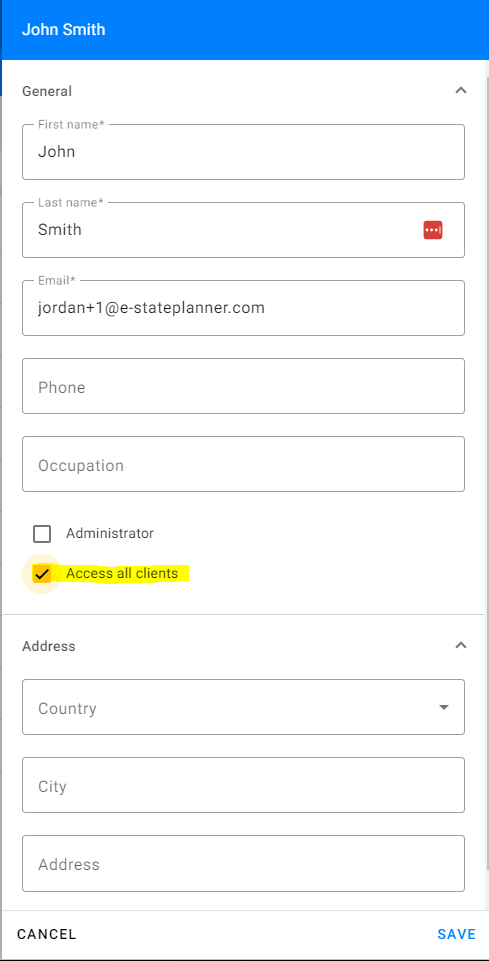Open the Country dropdown arrow
The image size is (489, 961).
click(444, 707)
